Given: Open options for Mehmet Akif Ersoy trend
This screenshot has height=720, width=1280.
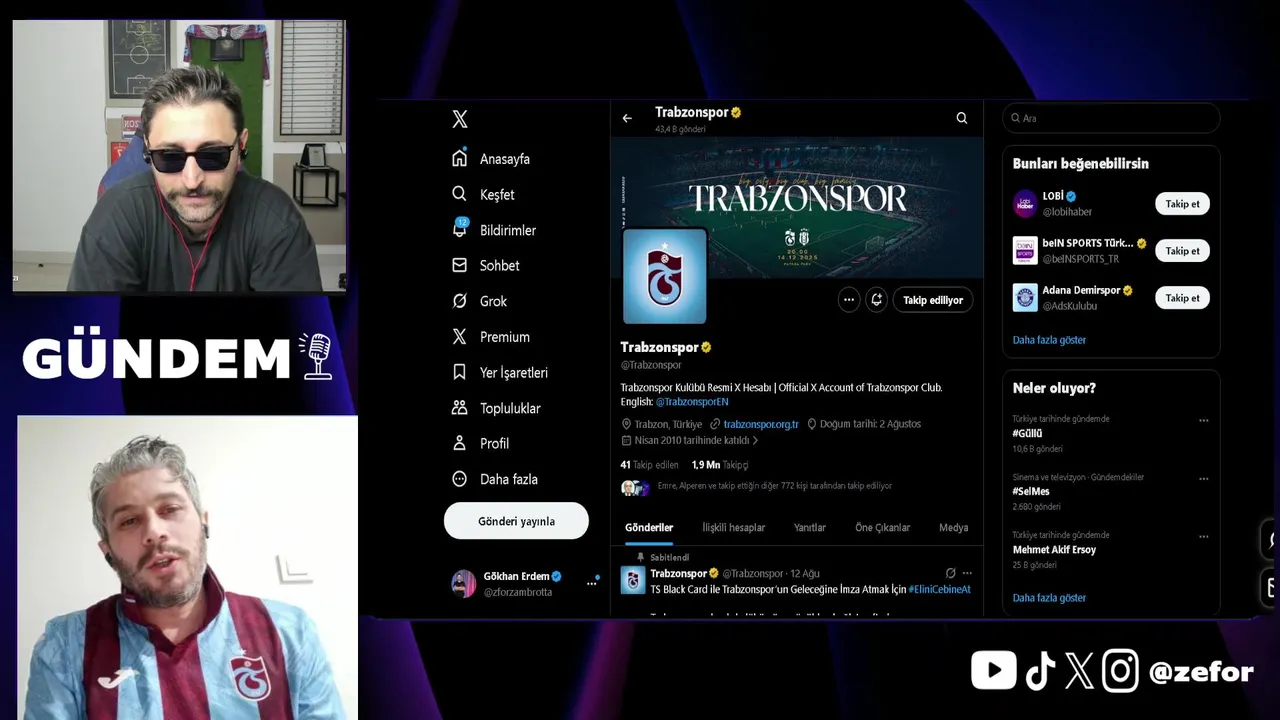Looking at the screenshot, I should [x=1204, y=536].
